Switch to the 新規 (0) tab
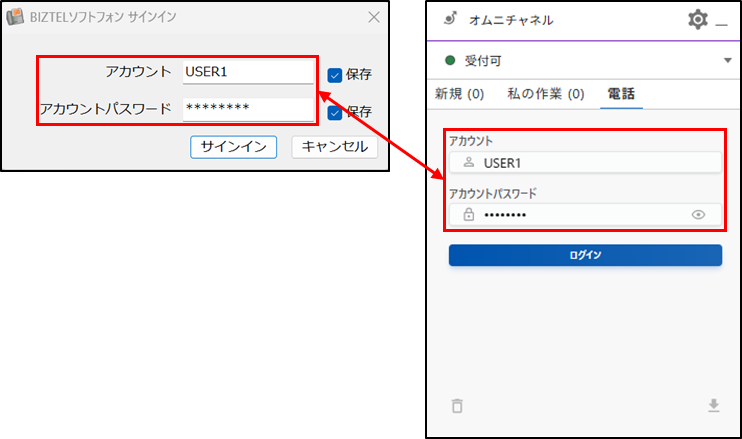Image resolution: width=742 pixels, height=439 pixels. point(459,94)
